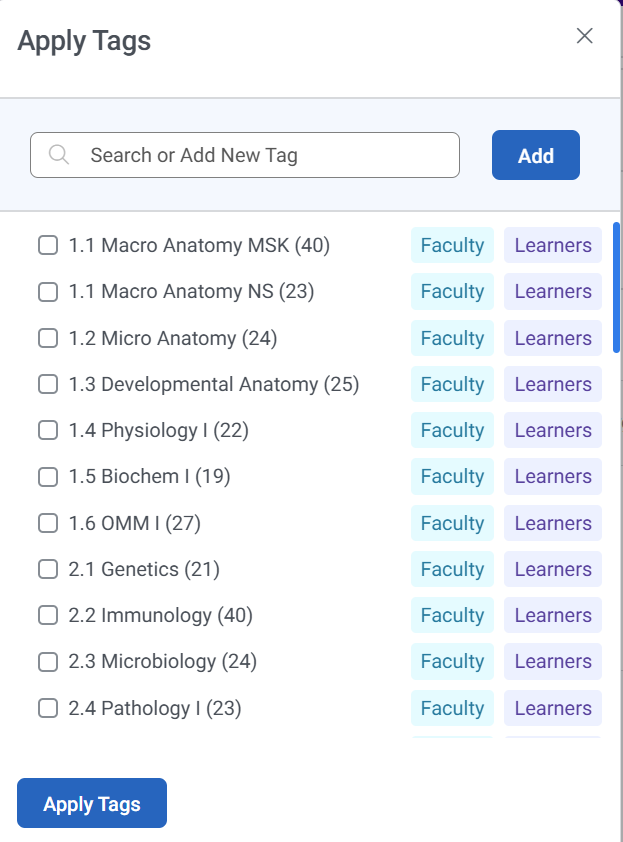Check the 1.6 OMM I checkbox
Viewport: 623px width, 842px height.
point(48,523)
